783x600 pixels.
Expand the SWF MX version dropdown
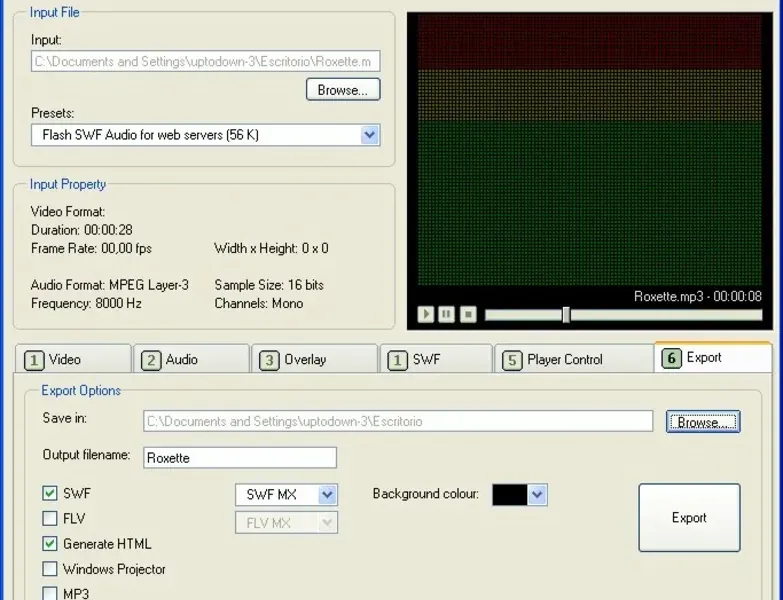(x=327, y=495)
